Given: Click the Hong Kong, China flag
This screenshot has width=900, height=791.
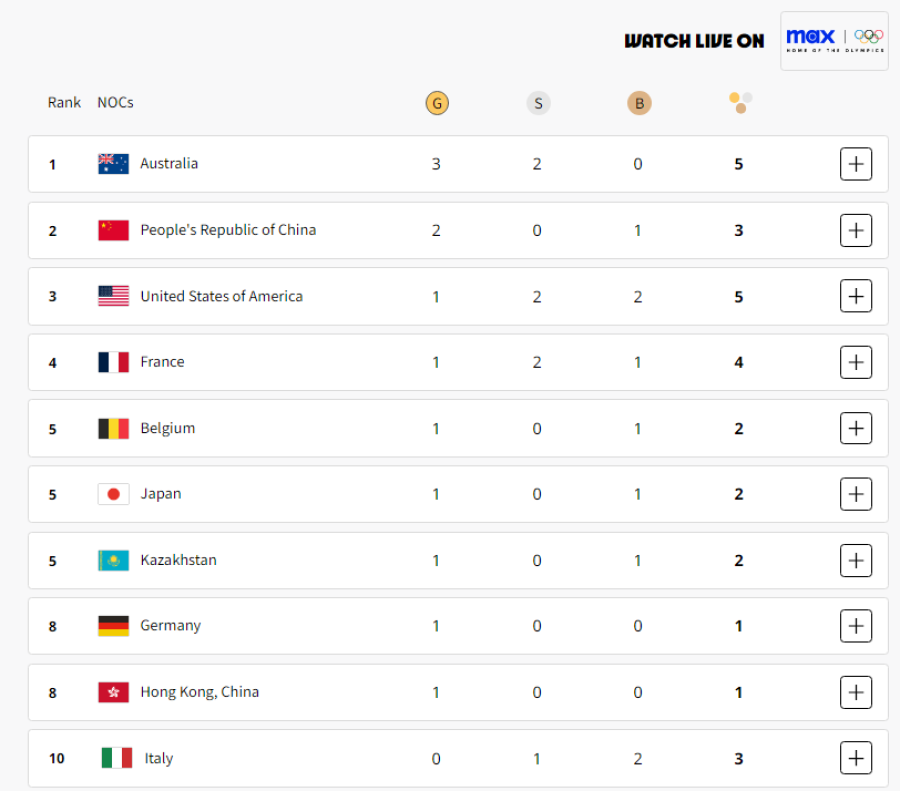Looking at the screenshot, I should (x=113, y=692).
